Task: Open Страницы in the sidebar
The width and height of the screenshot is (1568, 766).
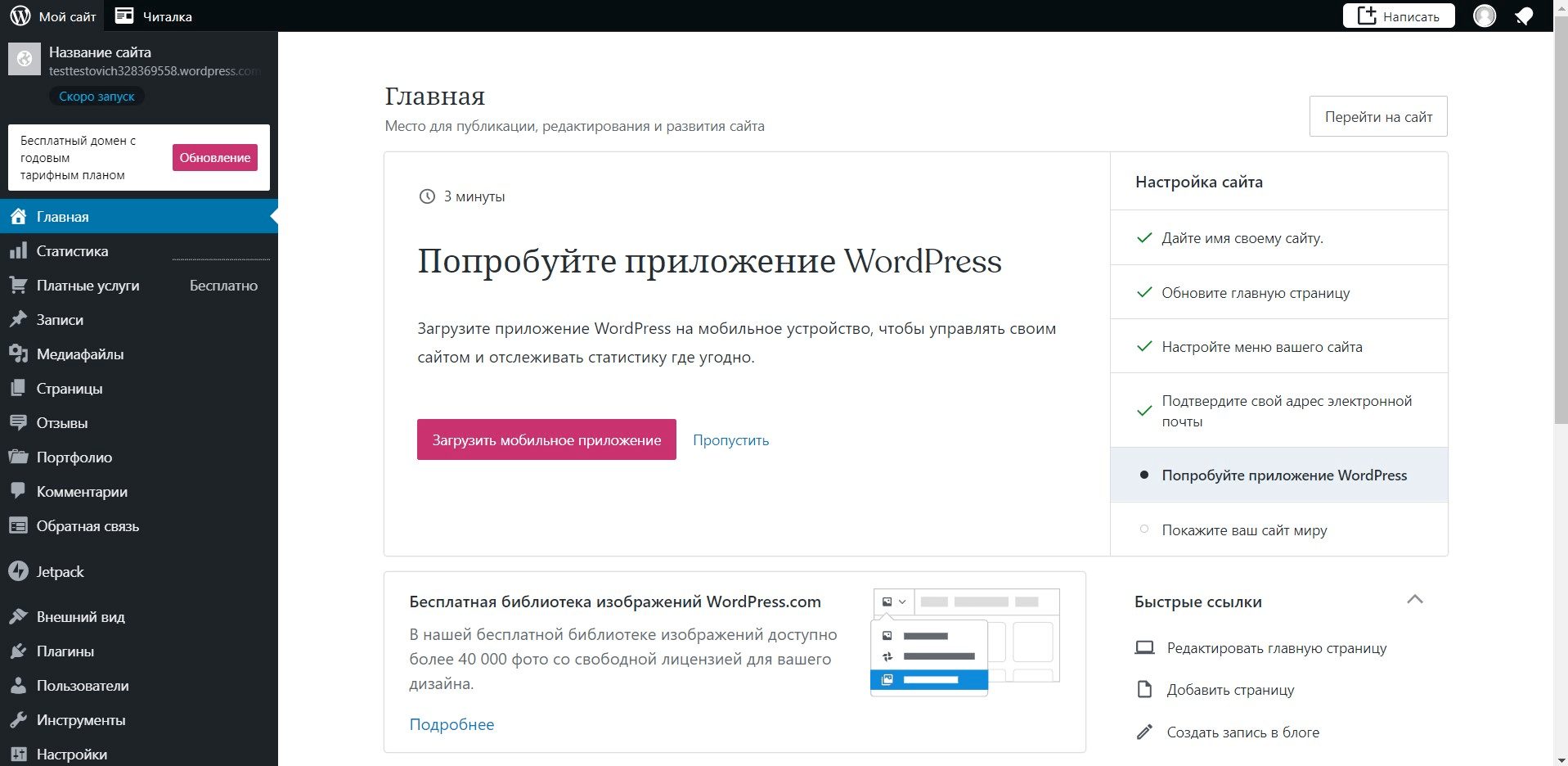Action: (x=139, y=388)
